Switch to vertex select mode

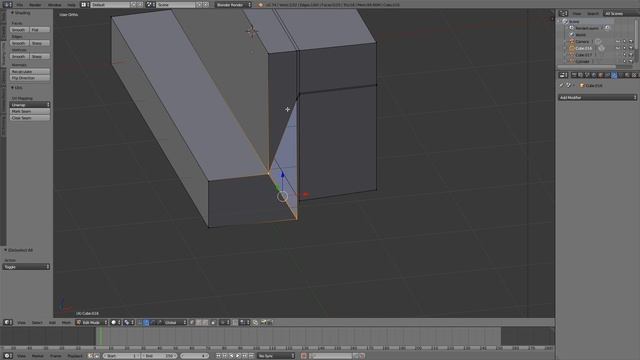pyautogui.click(x=192, y=322)
